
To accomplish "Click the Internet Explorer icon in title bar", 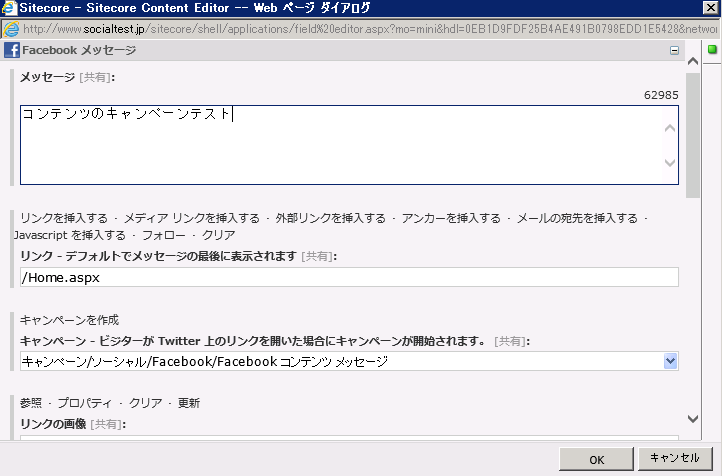I will [9, 9].
